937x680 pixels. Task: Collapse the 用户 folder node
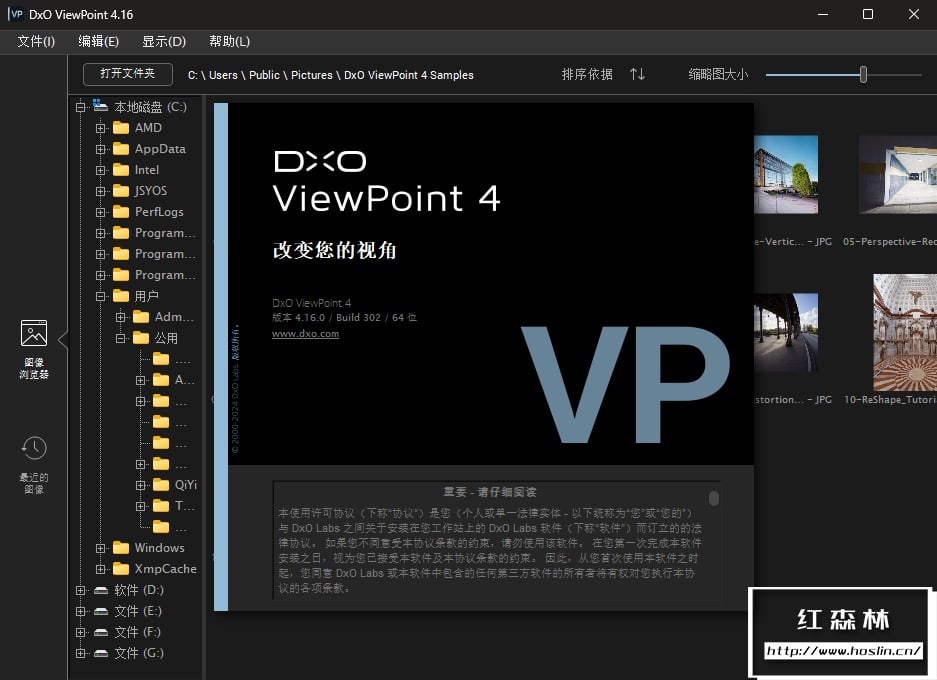point(101,296)
